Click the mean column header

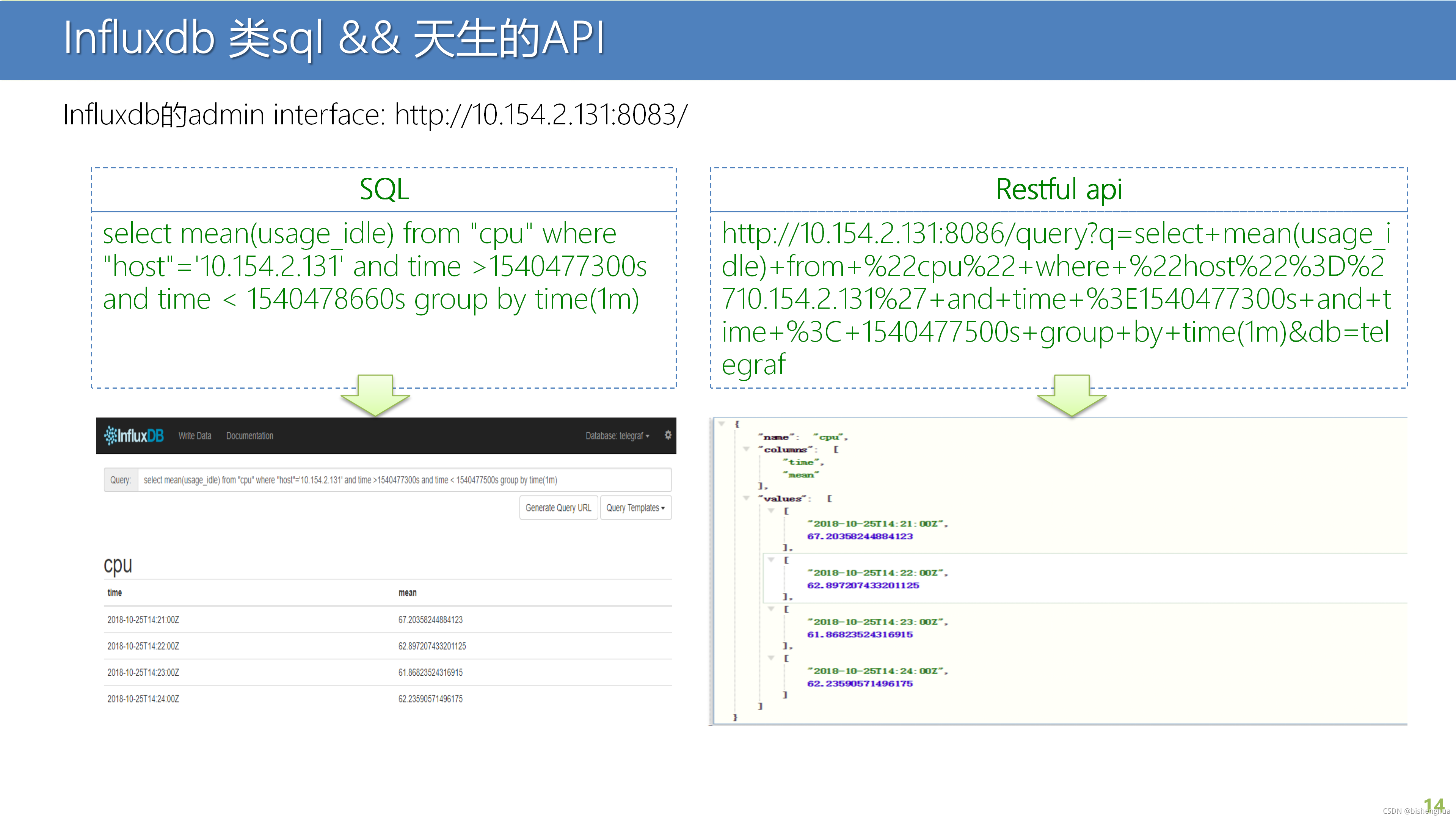[407, 592]
